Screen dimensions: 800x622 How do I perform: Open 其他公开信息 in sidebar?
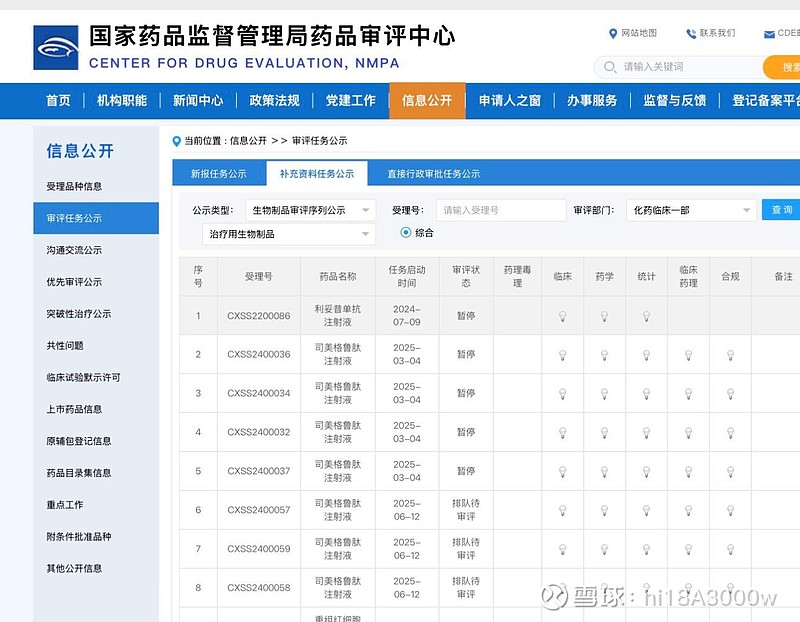coord(74,568)
